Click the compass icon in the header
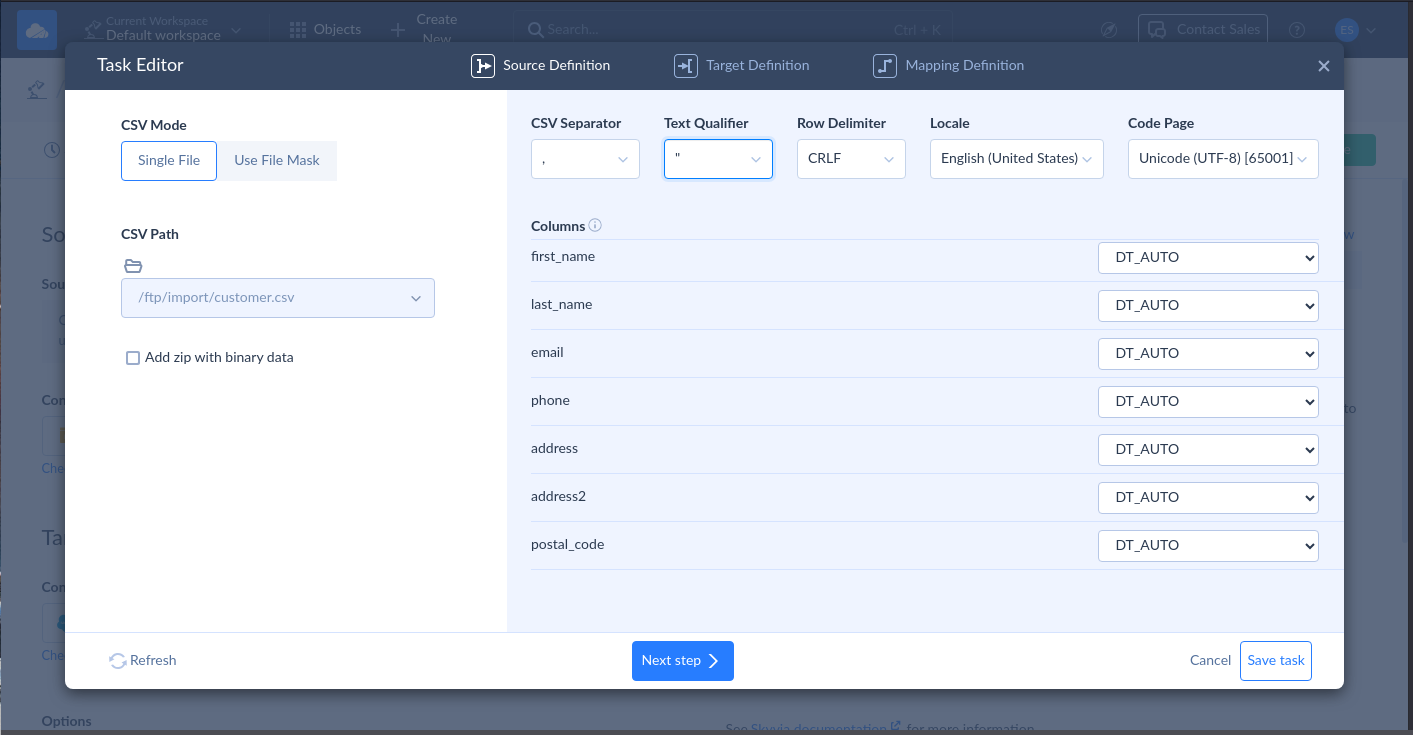Image resolution: width=1413 pixels, height=735 pixels. (x=1108, y=30)
